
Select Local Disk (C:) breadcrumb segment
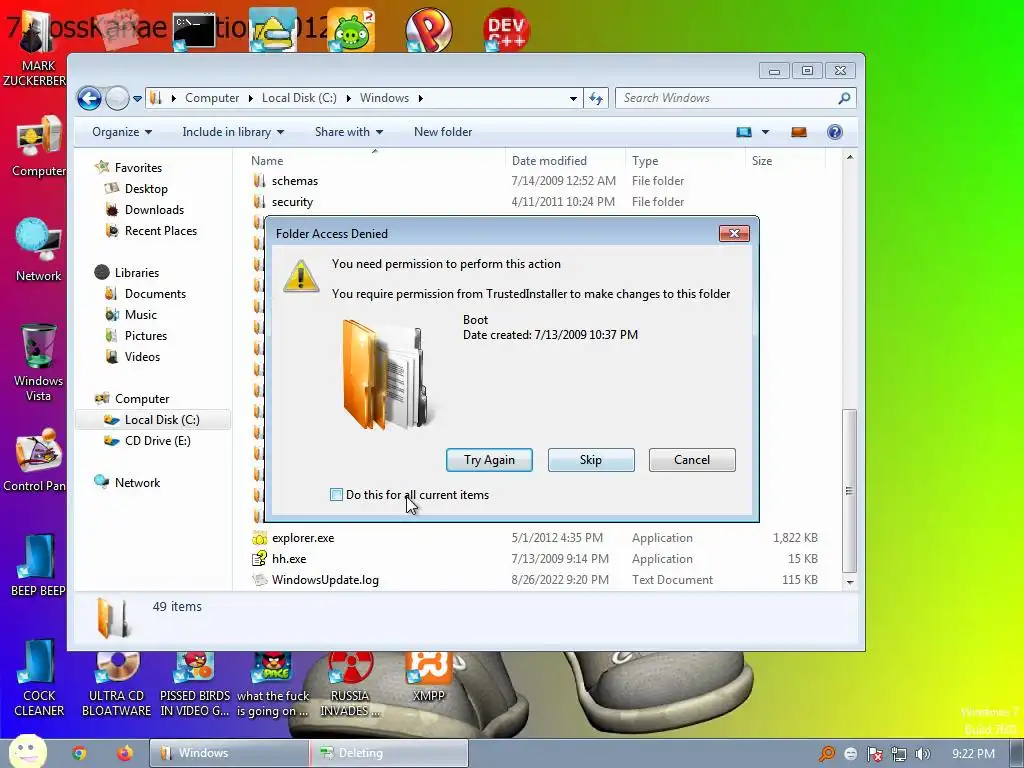pos(299,98)
